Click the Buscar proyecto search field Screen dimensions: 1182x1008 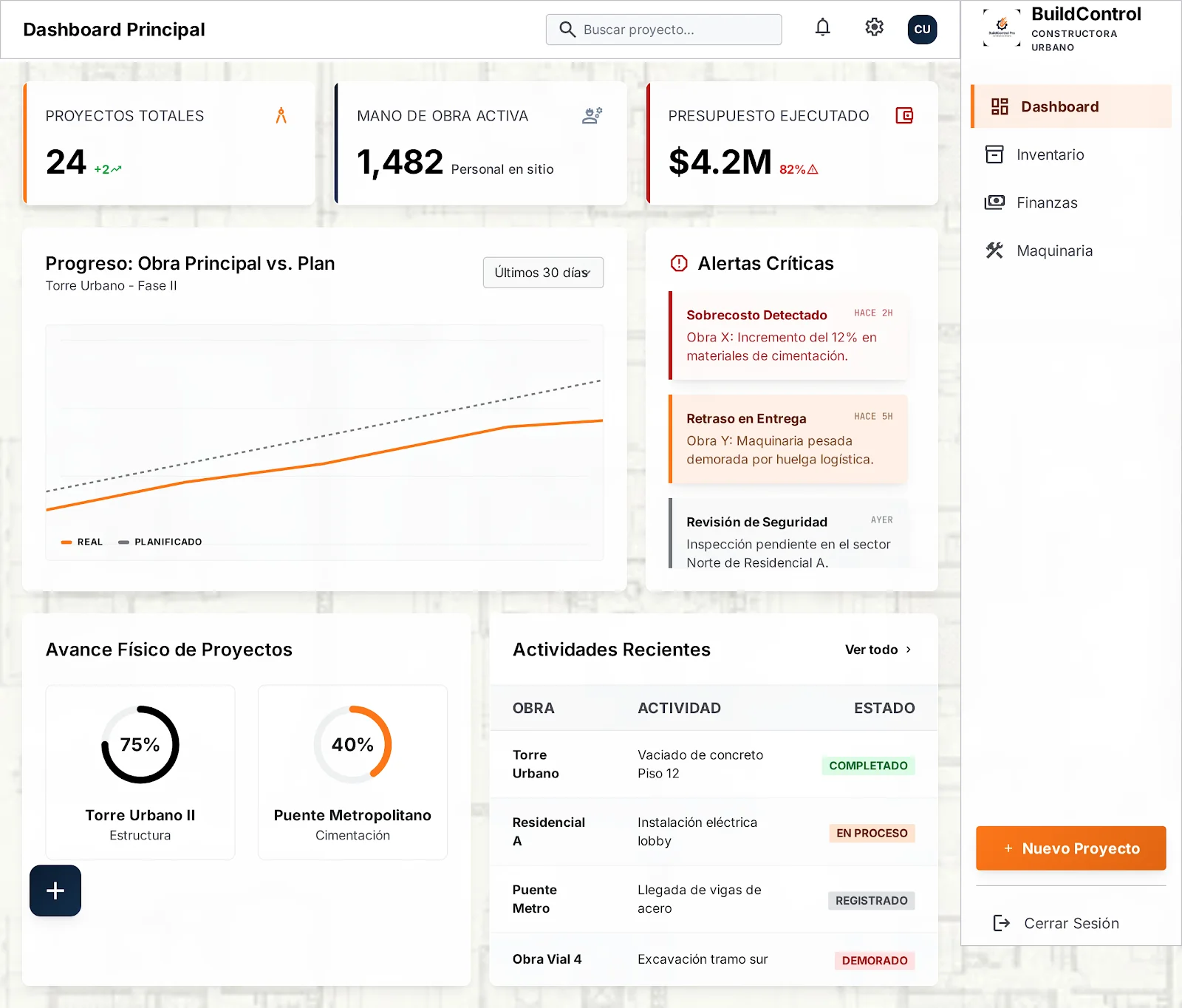click(663, 30)
